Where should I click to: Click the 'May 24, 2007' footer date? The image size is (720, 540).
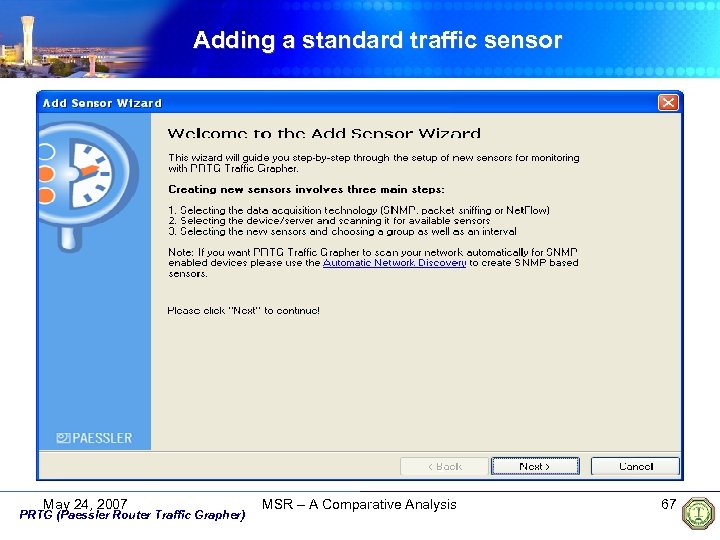(85, 504)
